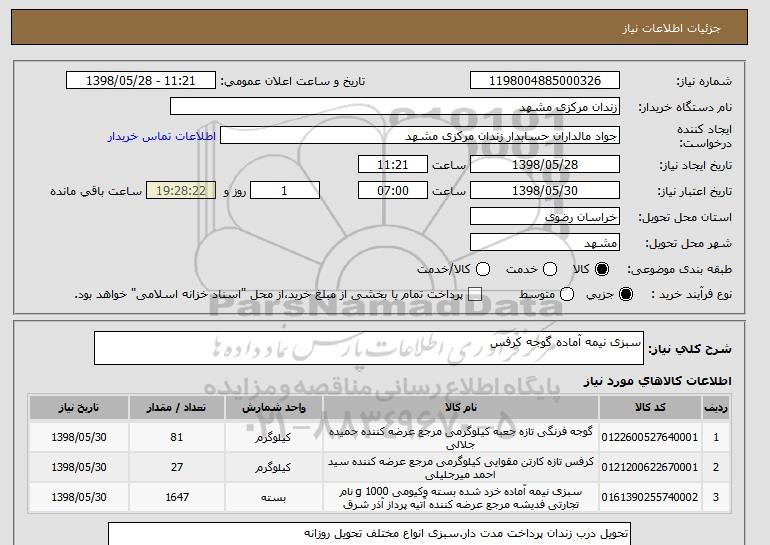The width and height of the screenshot is (770, 545).
Task: Click the گوجه فرنگی تازه item name
Action: pos(461,438)
